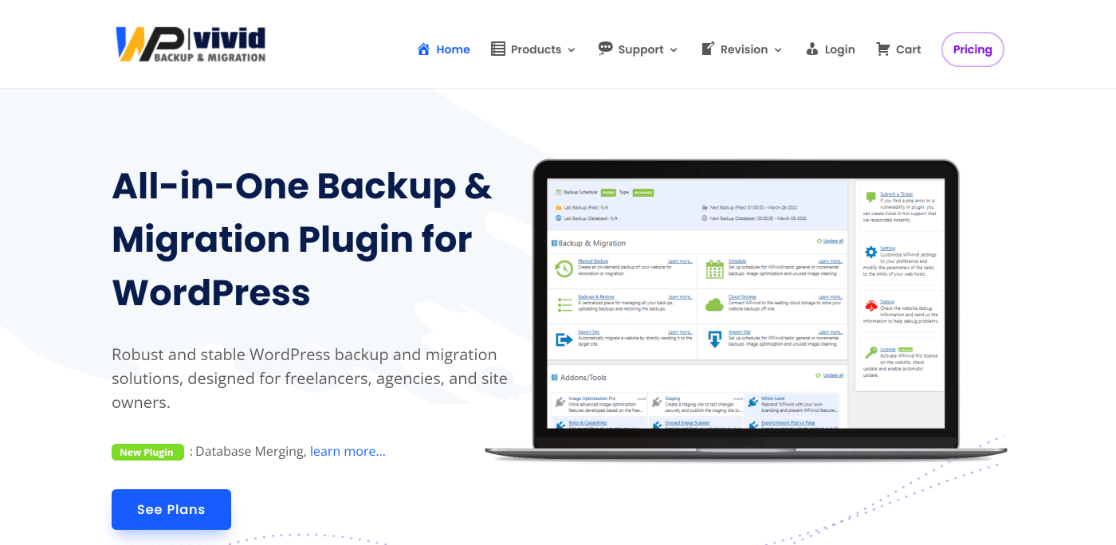The image size is (1116, 545).
Task: Expand the Products dropdown chevron
Action: (x=571, y=50)
